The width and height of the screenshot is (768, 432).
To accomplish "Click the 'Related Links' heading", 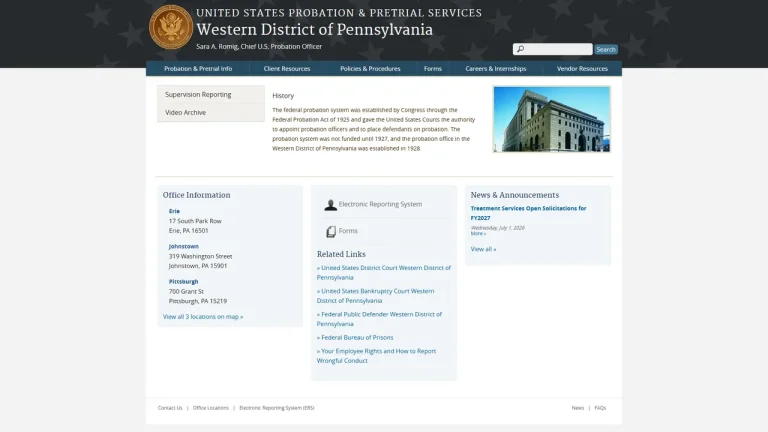I will (341, 254).
